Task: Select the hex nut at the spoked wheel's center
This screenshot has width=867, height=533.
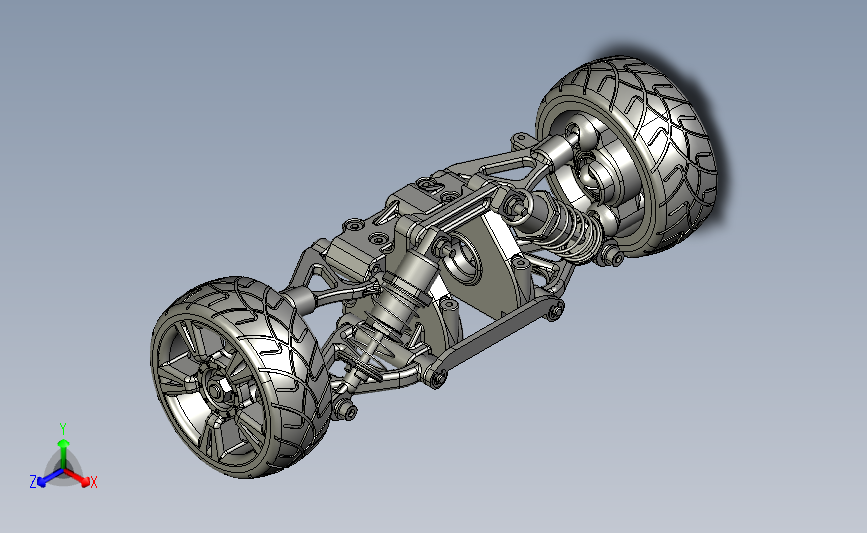Action: coord(220,390)
